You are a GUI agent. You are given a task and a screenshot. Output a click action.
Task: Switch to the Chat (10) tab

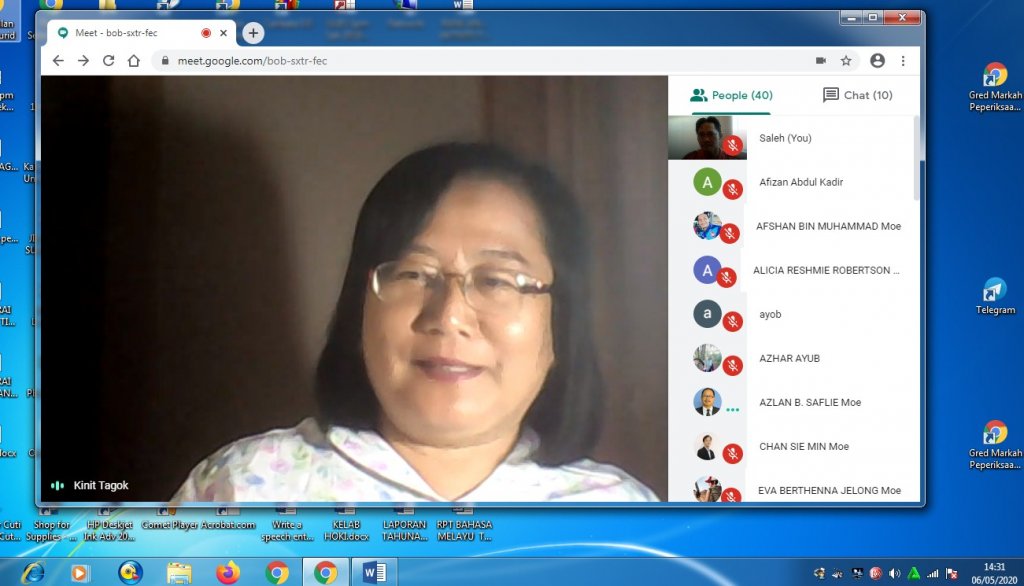pyautogui.click(x=857, y=95)
